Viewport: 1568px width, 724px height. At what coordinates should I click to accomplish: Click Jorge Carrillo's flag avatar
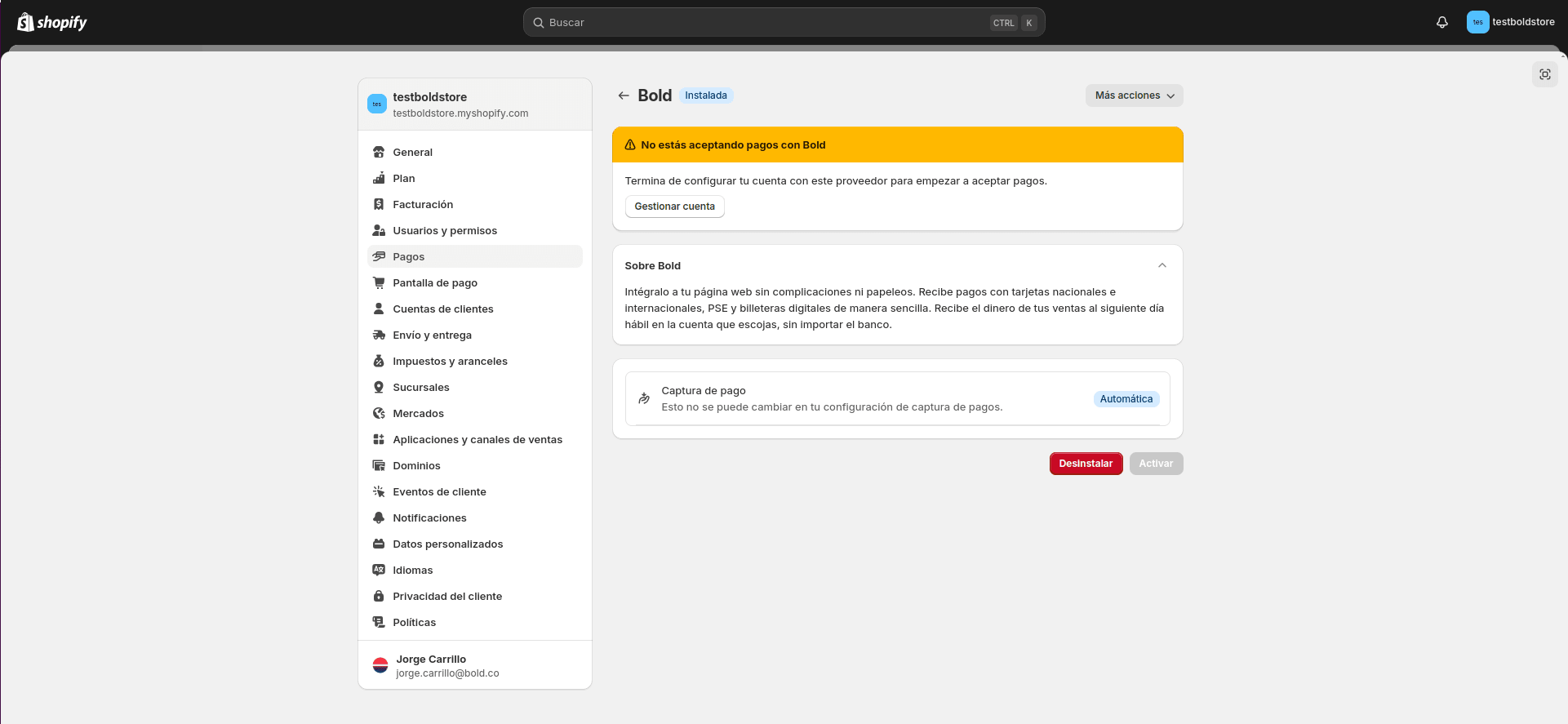point(380,665)
